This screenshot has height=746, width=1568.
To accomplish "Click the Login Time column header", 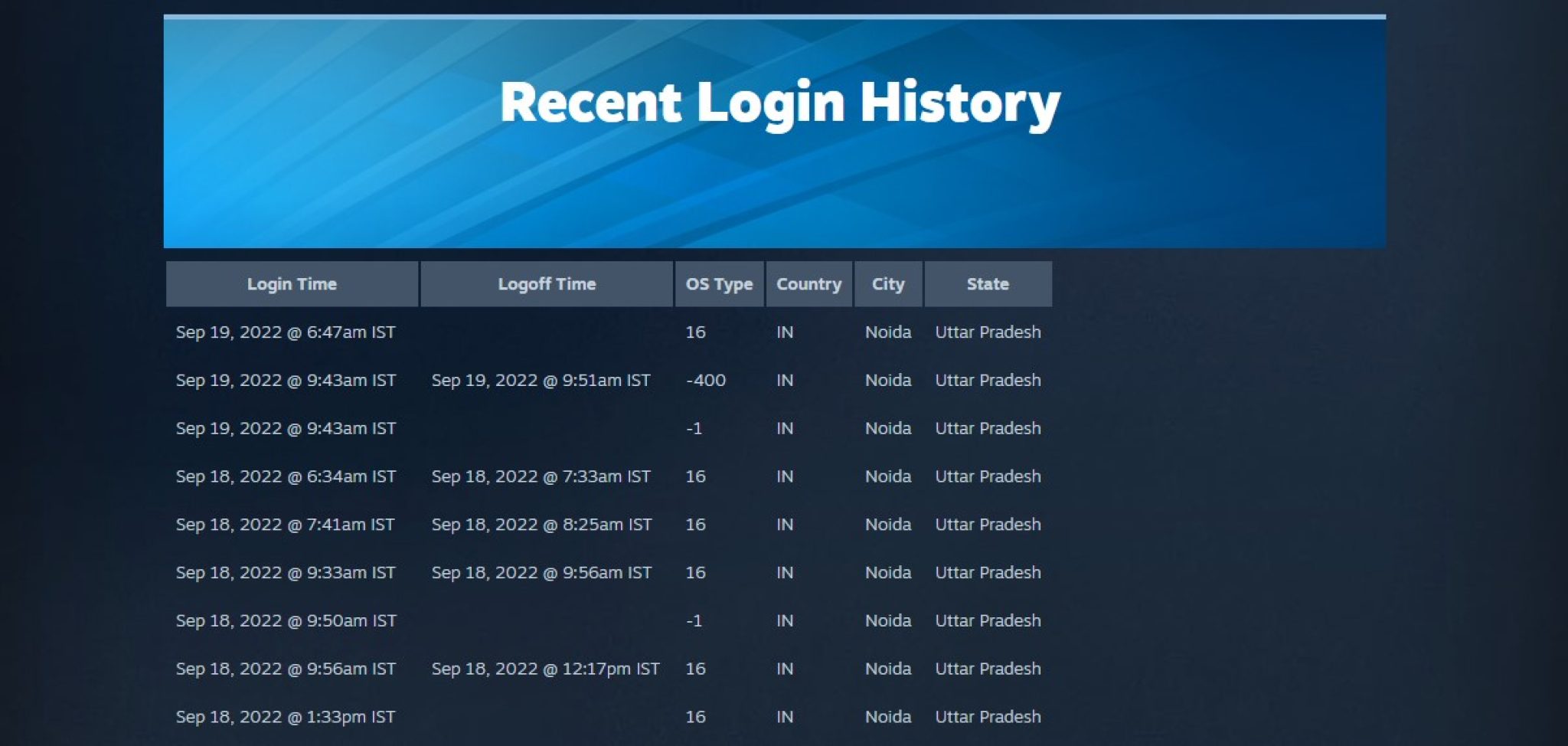I will point(293,283).
